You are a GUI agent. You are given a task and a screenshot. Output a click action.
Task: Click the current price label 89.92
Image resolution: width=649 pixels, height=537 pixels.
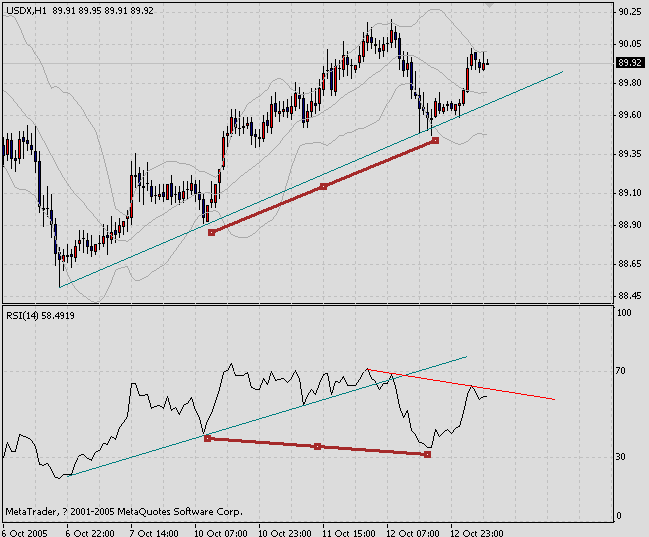tap(630, 63)
